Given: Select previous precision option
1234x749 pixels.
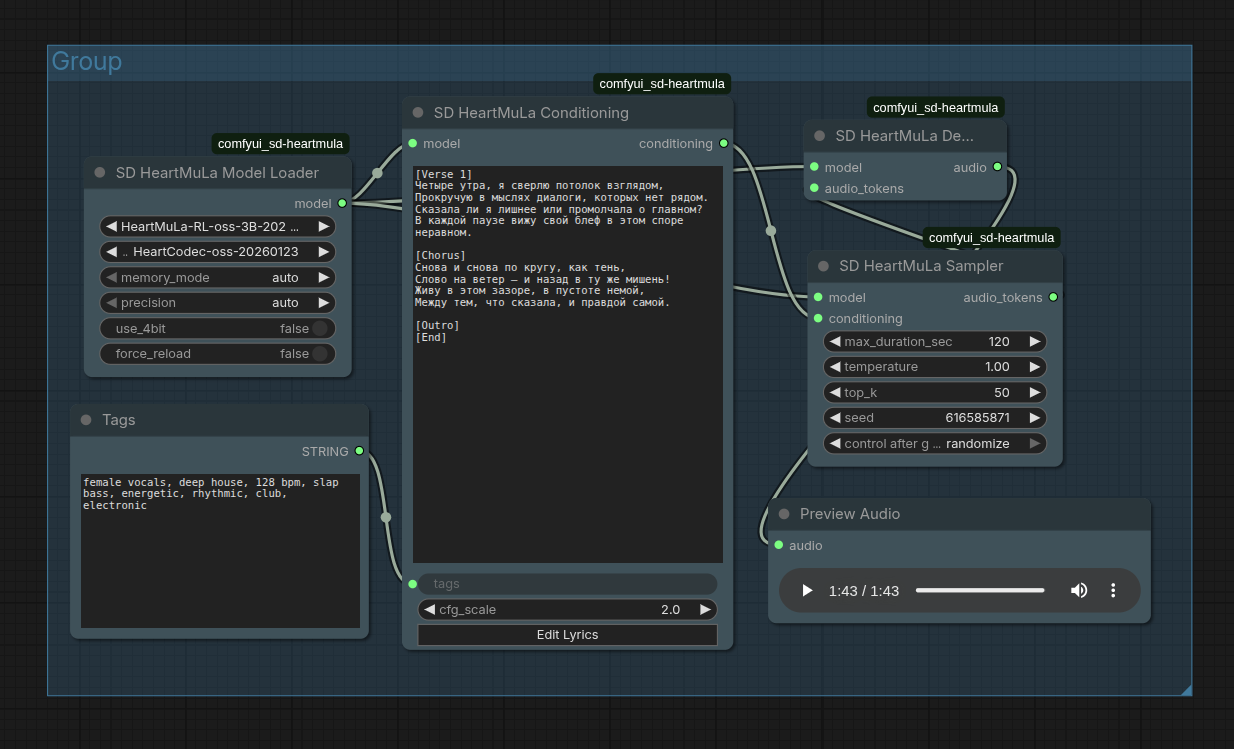Looking at the screenshot, I should tap(111, 303).
